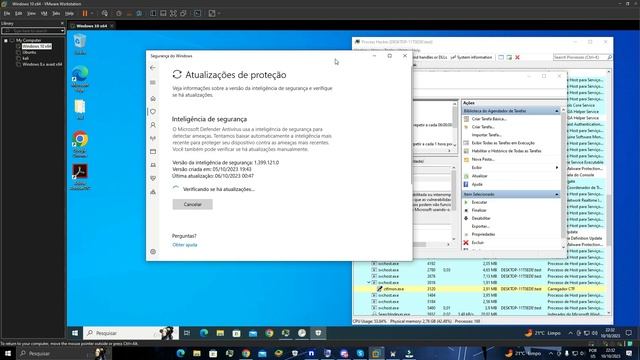Screen dimensions: 640x360
Task: Click Importar Tarefa action
Action: point(487,135)
